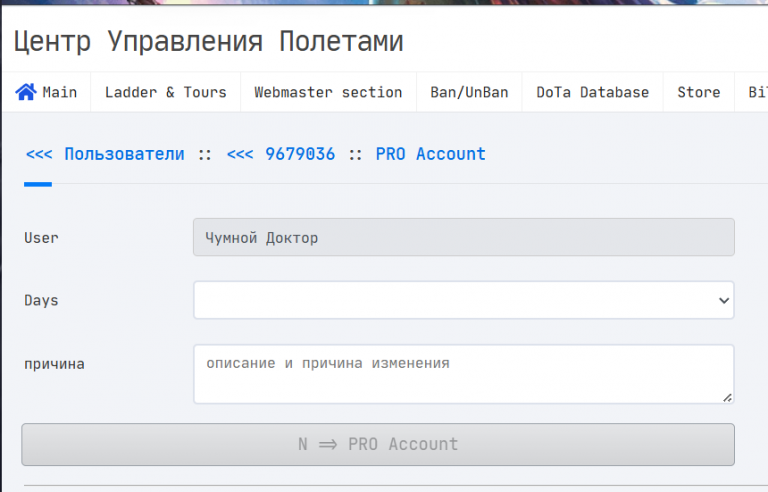Click the причина field label
This screenshot has height=492, width=768.
54,364
